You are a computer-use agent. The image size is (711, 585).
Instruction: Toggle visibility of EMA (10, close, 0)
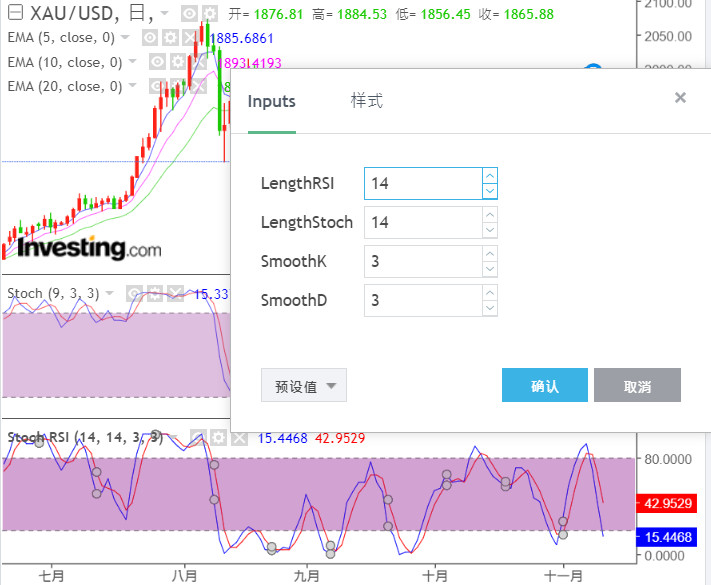[x=157, y=62]
